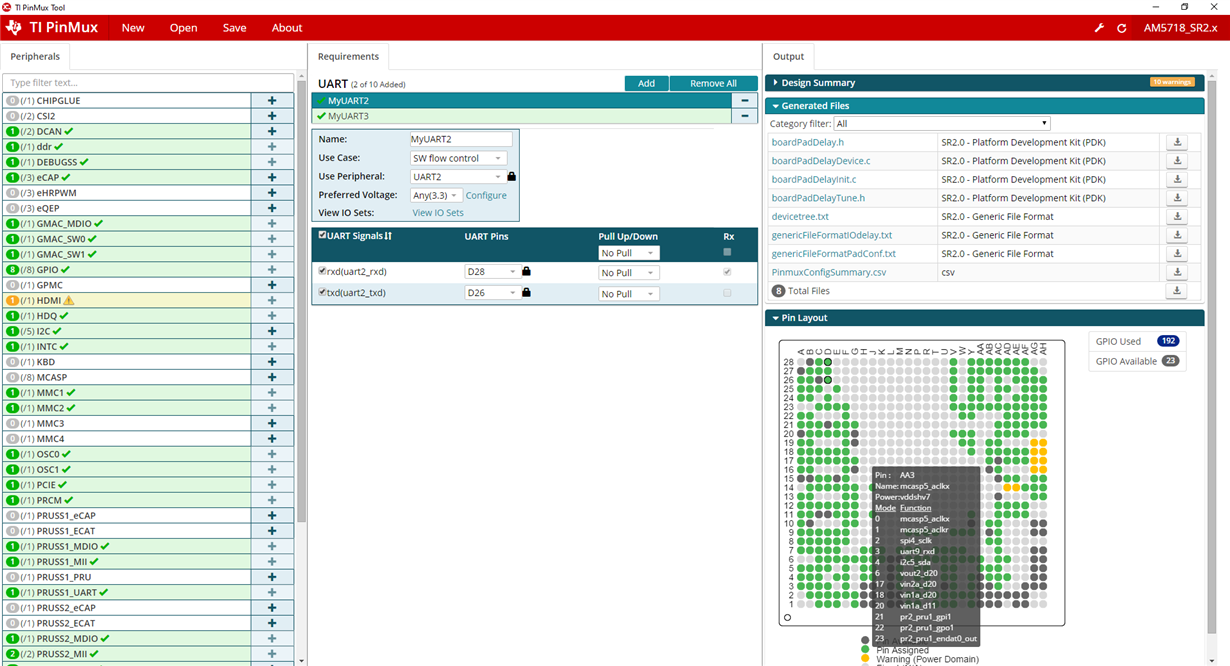Viewport: 1230px width, 666px height.
Task: Select the Output tab
Action: pos(788,57)
